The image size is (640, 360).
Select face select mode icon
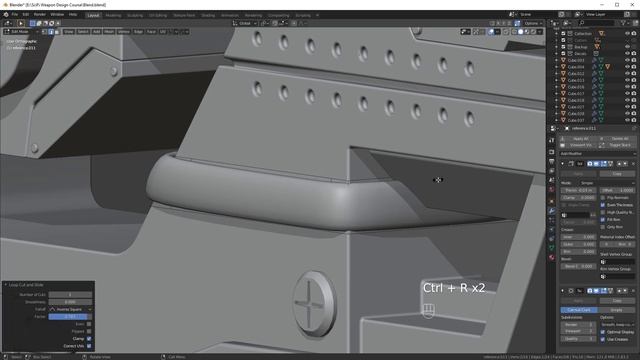(57, 31)
